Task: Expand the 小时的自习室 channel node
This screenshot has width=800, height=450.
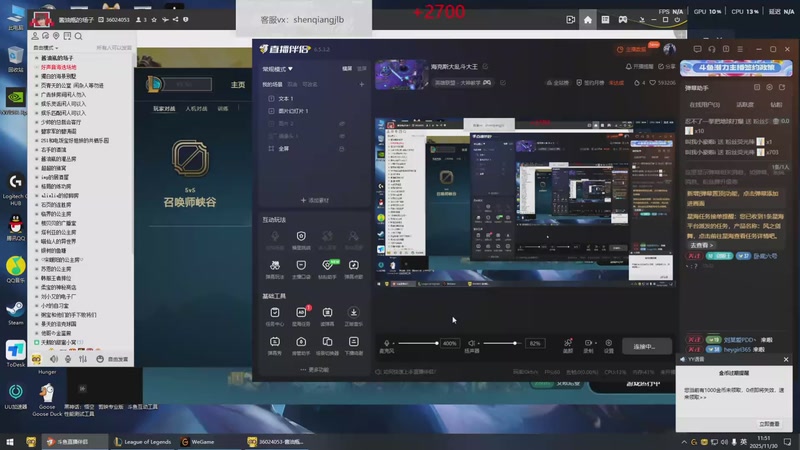Action: coord(37,306)
